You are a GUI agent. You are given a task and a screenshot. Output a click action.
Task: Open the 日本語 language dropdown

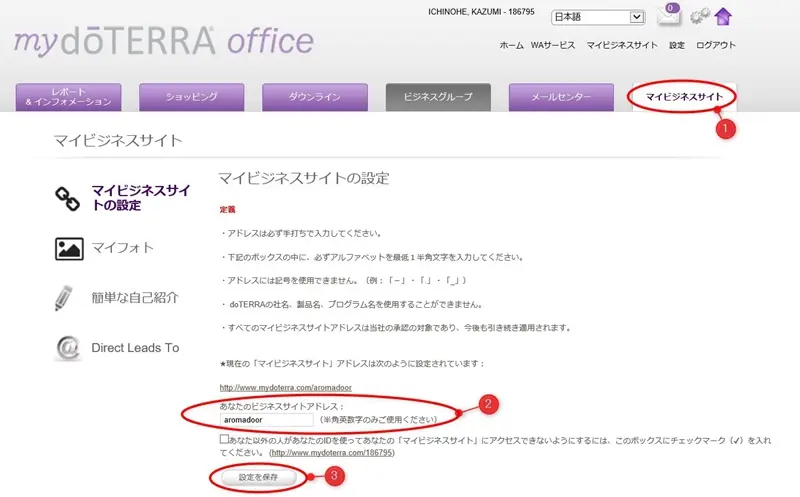598,17
